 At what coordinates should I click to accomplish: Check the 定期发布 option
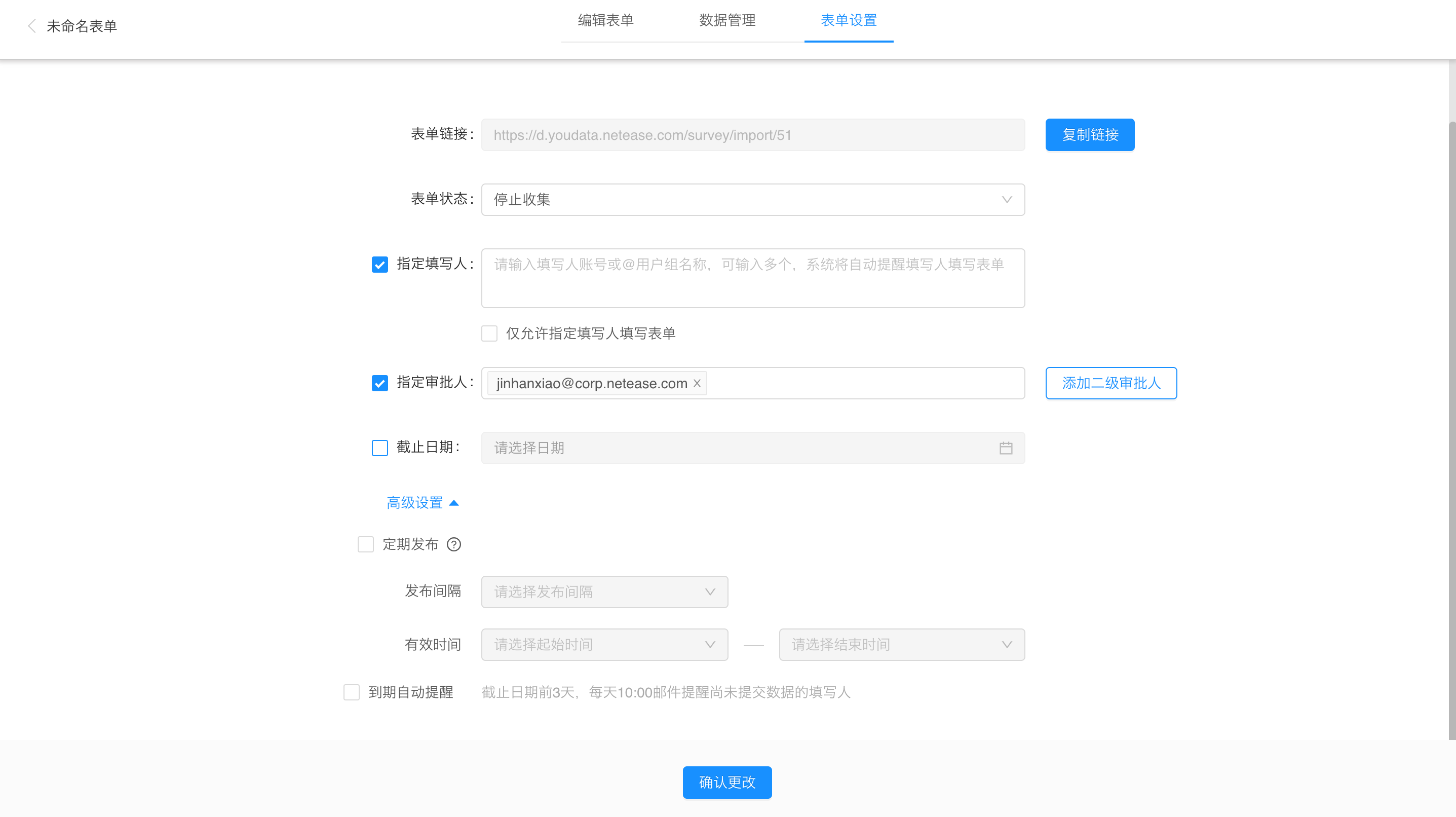click(x=366, y=544)
